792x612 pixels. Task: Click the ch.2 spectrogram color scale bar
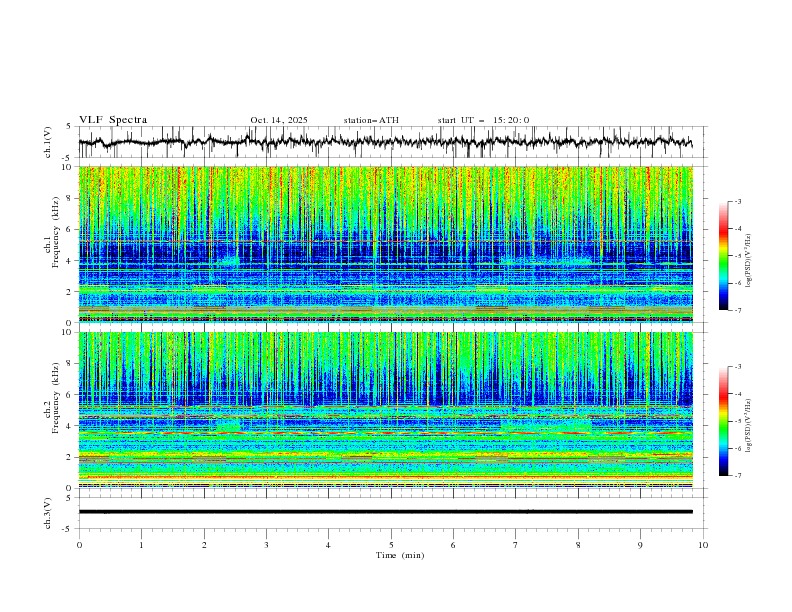point(723,421)
